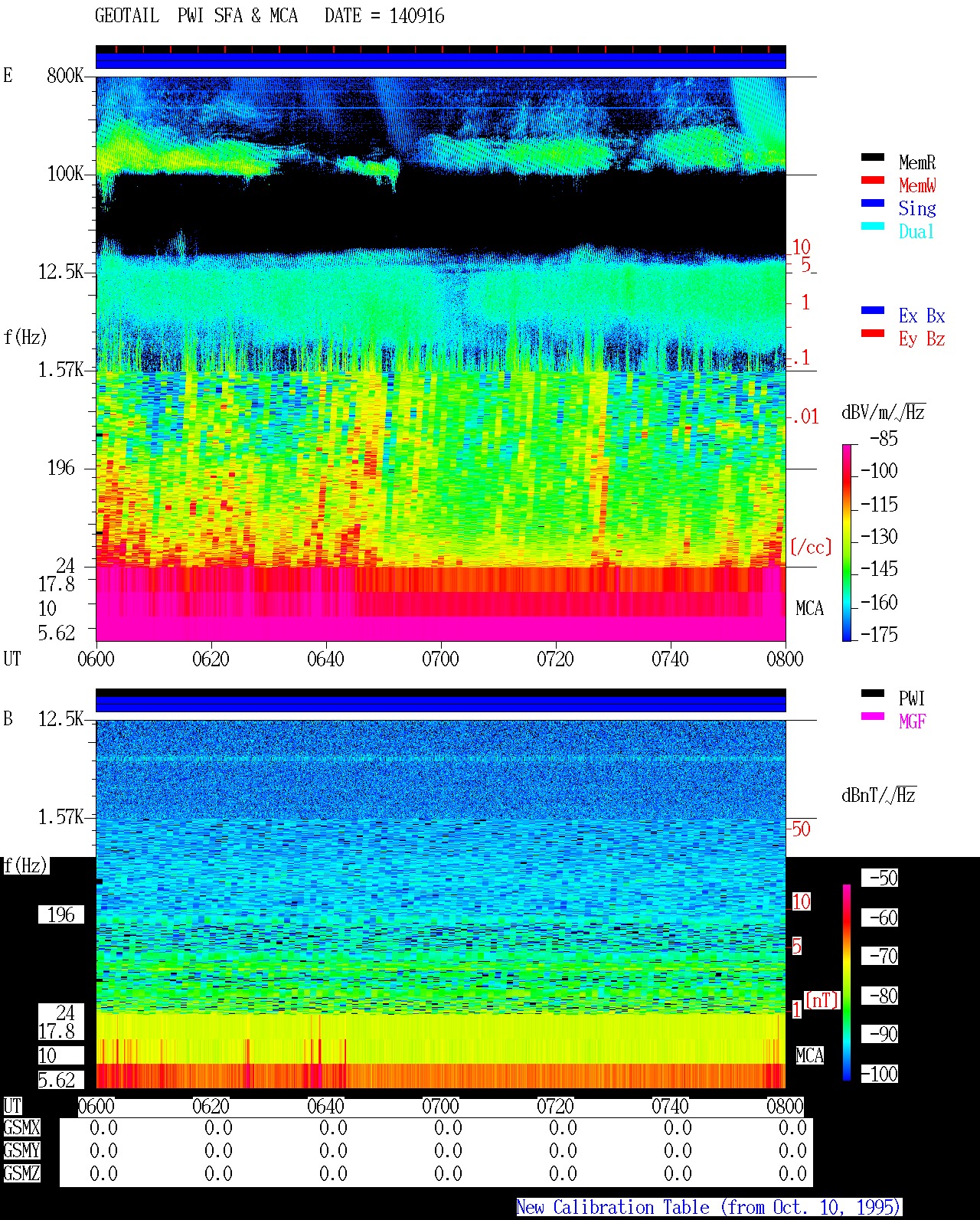Viewport: 980px width, 1220px height.
Task: Click the -145 color scale value
Action: pos(879,569)
